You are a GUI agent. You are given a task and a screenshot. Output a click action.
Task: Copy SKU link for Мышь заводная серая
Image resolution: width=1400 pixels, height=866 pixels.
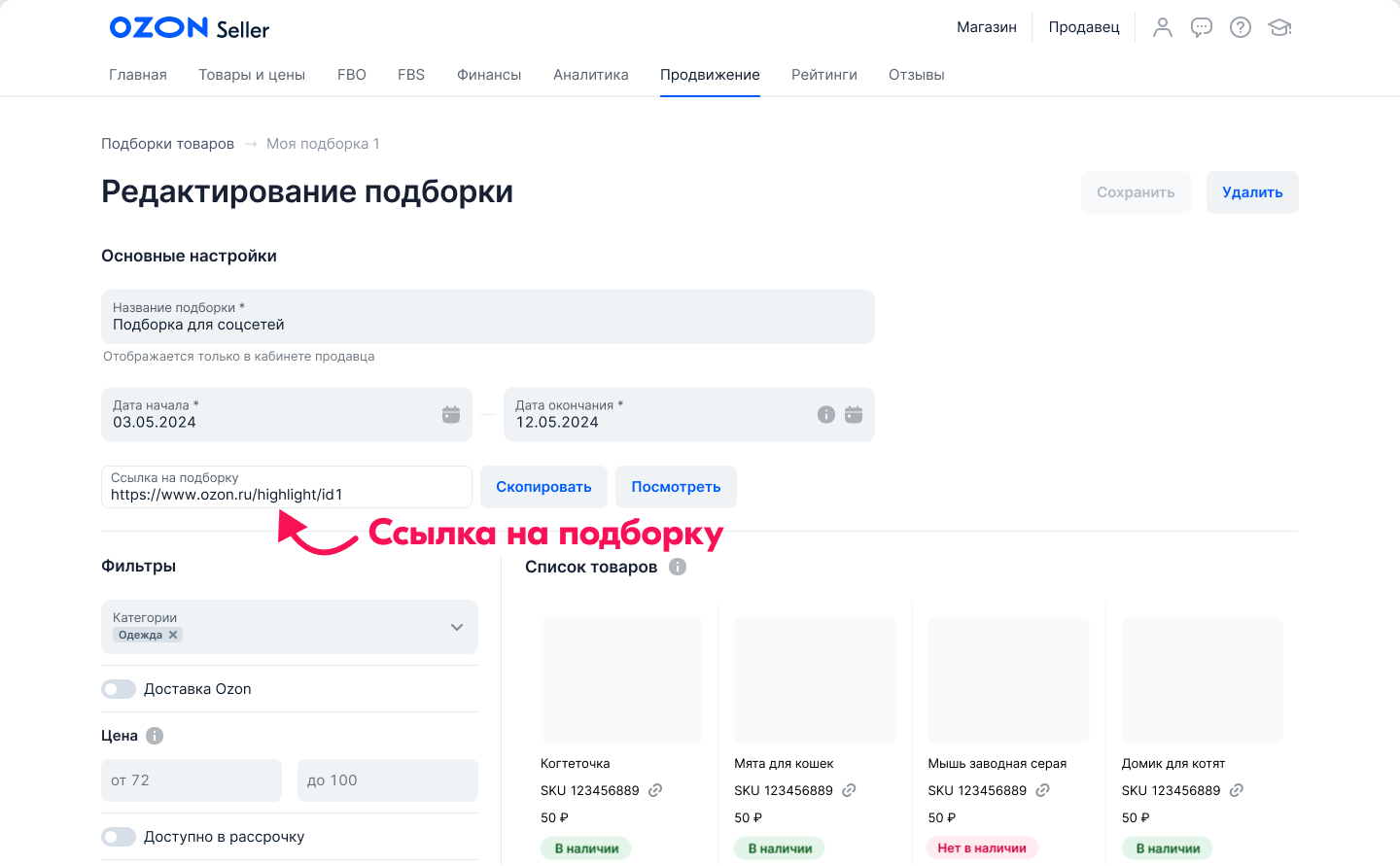click(x=1042, y=790)
